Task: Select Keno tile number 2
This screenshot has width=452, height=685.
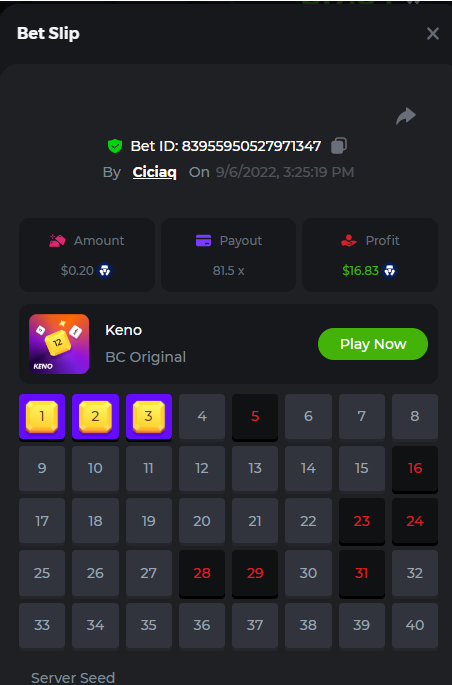Action: pos(95,417)
